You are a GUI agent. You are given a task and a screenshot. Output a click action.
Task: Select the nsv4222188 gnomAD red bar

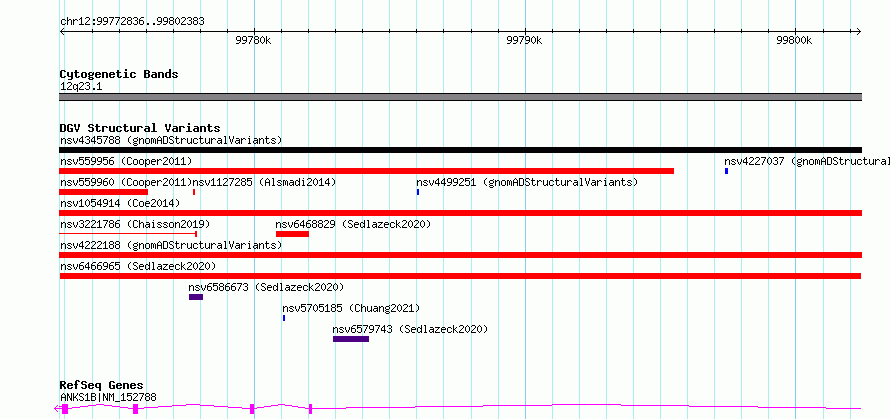[x=460, y=255]
